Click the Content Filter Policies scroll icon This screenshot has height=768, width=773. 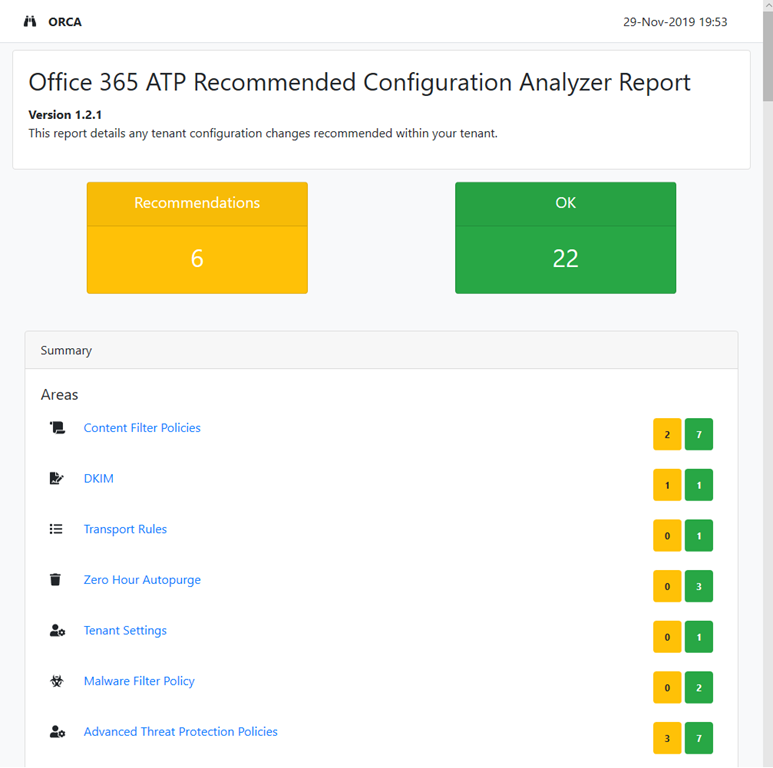[57, 428]
